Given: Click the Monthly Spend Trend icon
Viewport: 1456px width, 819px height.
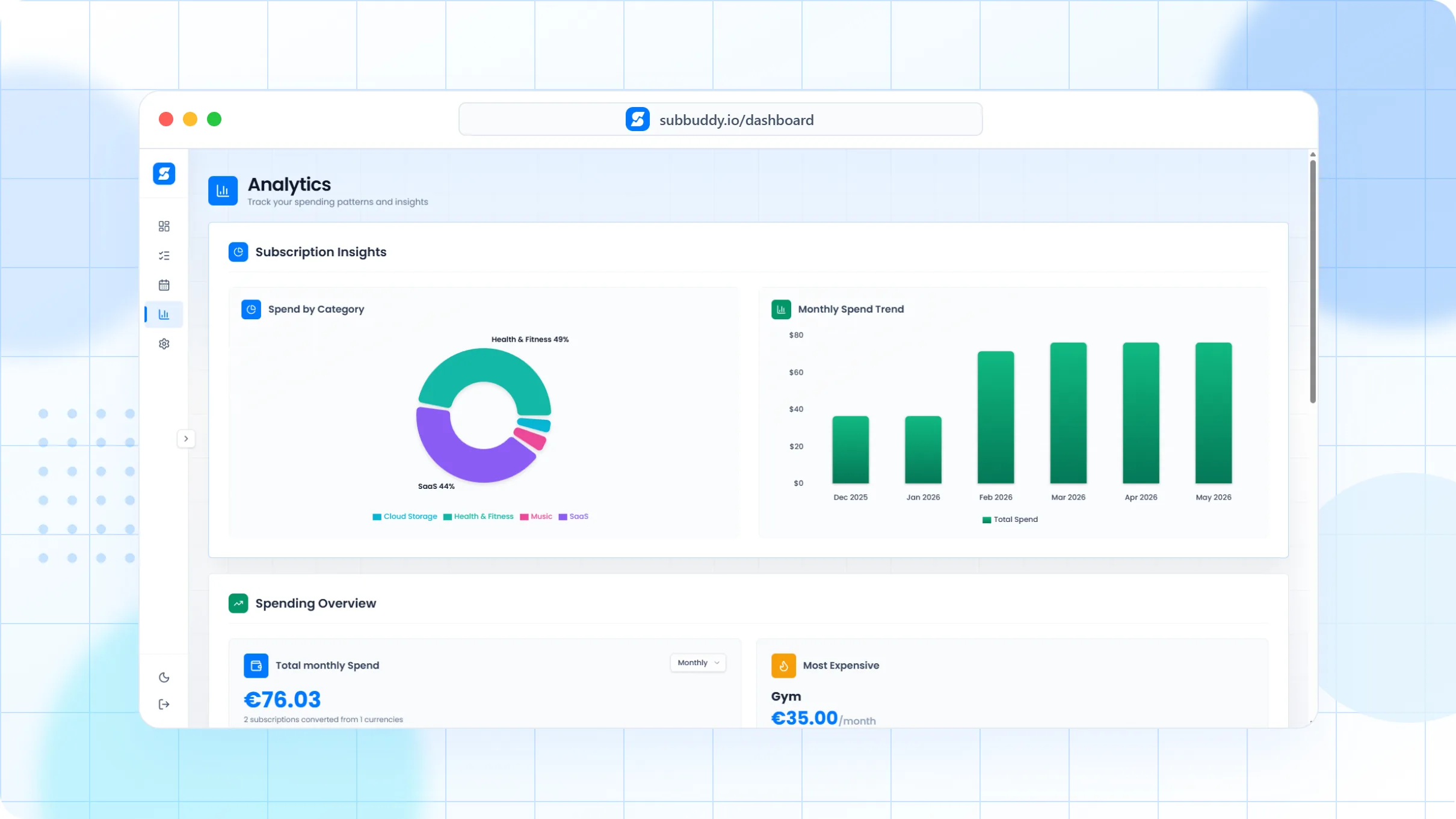Looking at the screenshot, I should coord(781,309).
